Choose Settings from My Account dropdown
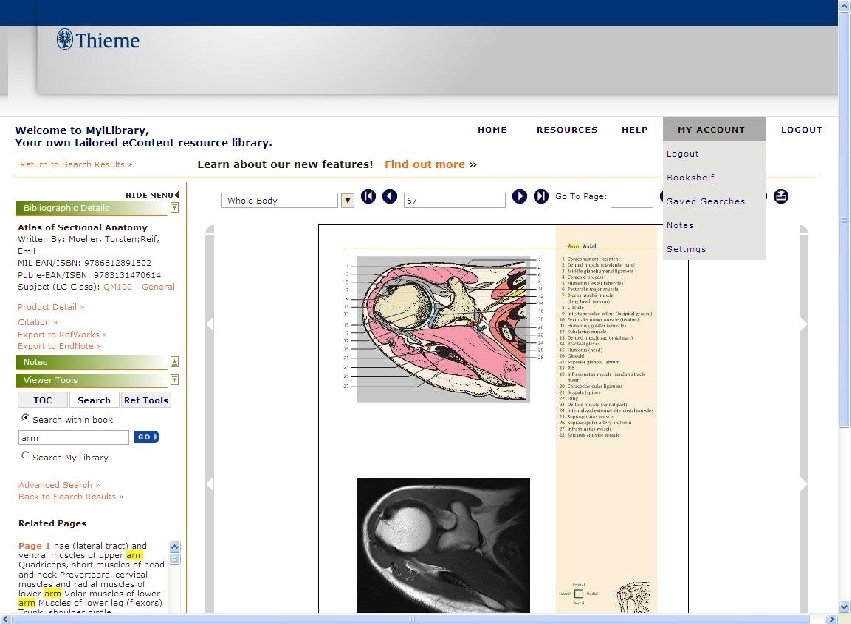Viewport: 851px width, 624px height. 686,249
